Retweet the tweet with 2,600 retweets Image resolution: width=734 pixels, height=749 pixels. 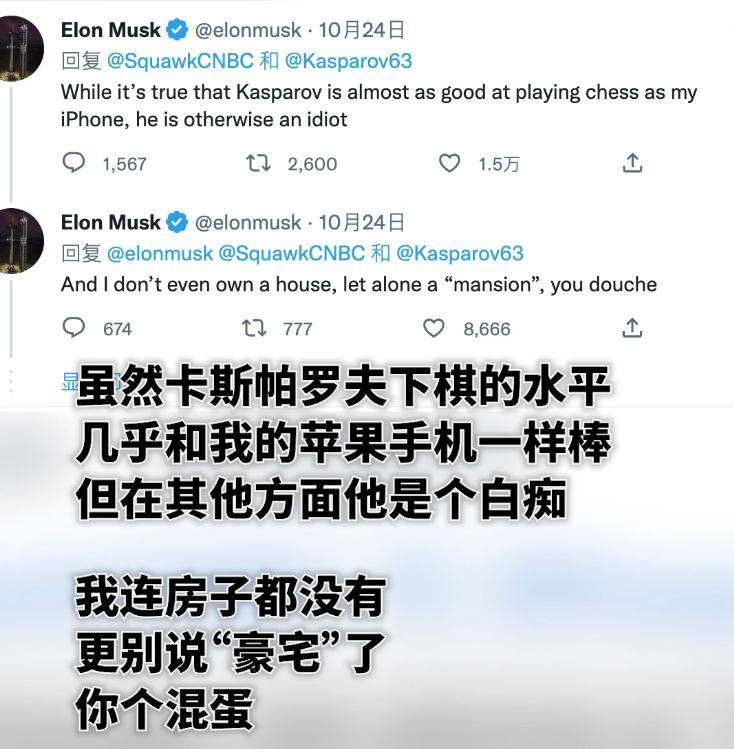click(258, 163)
